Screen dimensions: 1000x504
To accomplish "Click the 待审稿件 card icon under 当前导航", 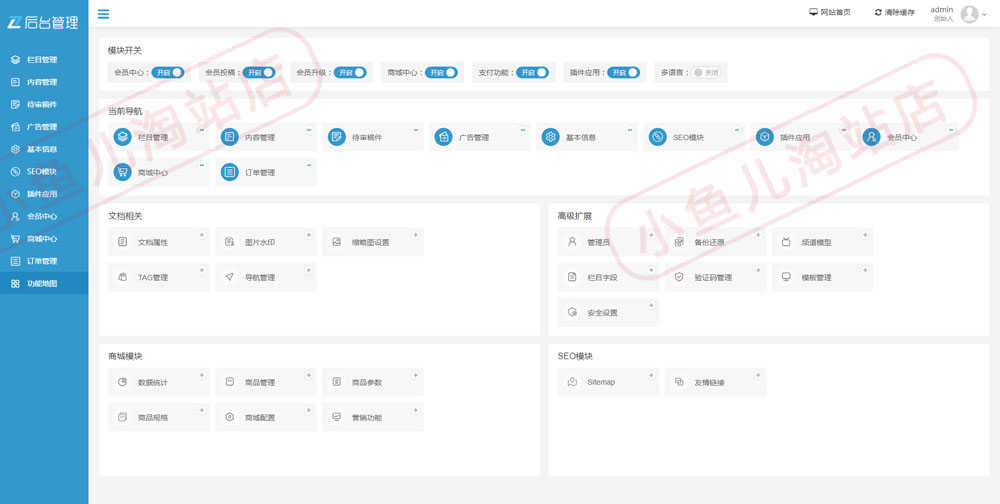I will (x=337, y=137).
